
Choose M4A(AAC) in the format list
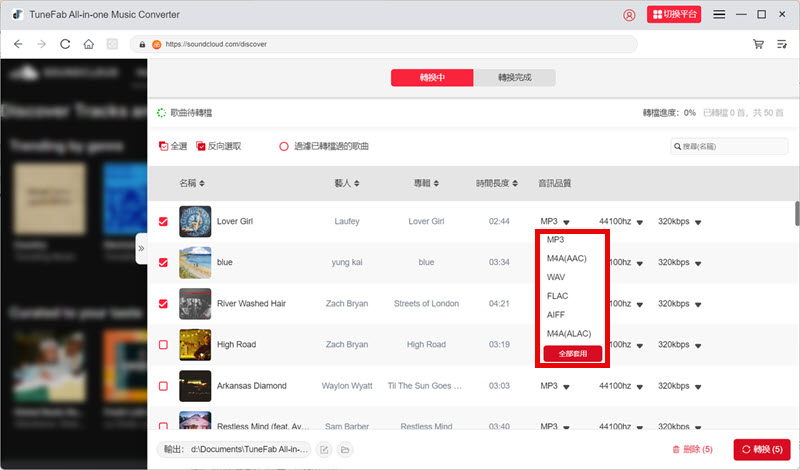tap(567, 258)
